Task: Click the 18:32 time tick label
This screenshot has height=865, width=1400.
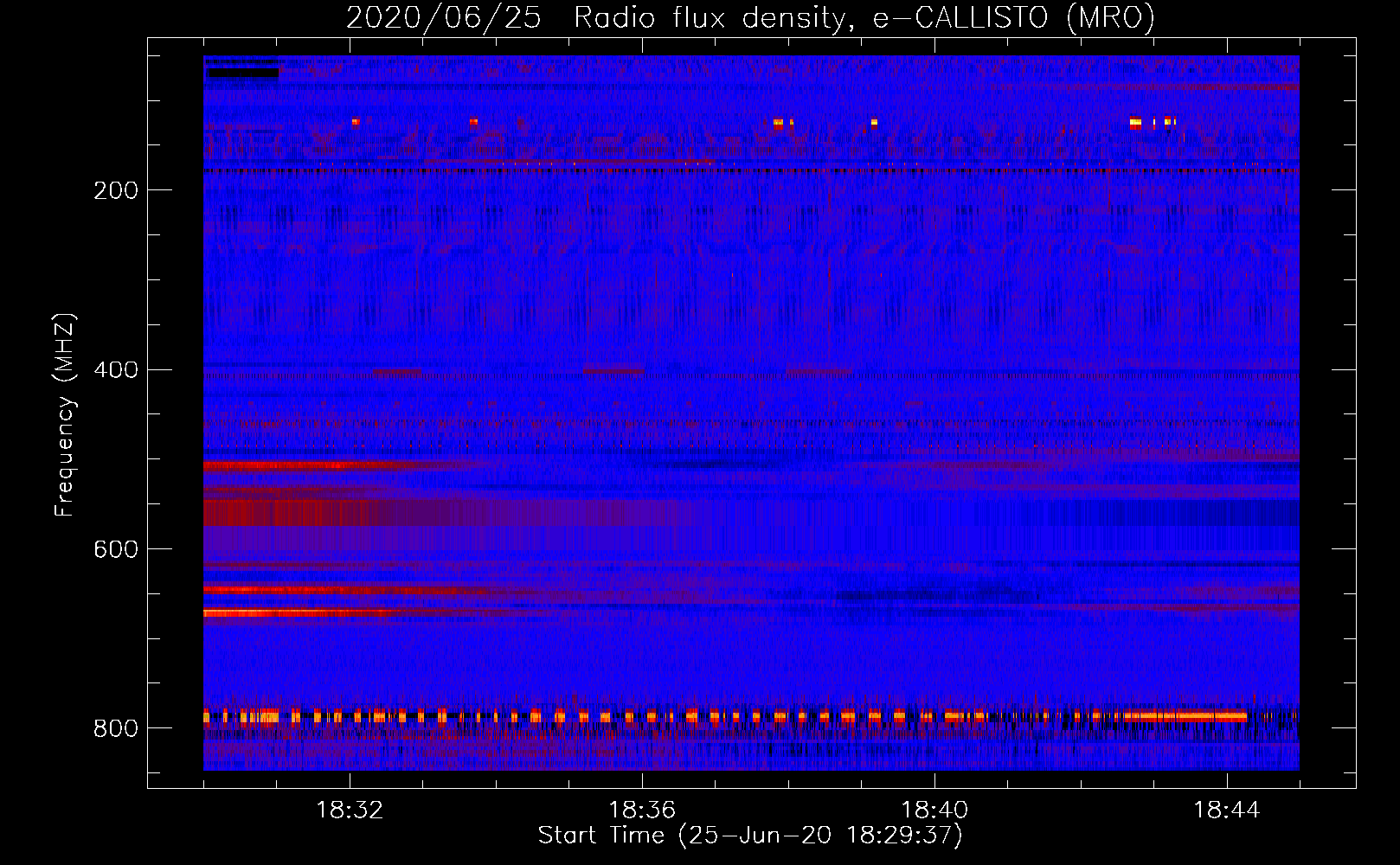Action: (x=350, y=811)
